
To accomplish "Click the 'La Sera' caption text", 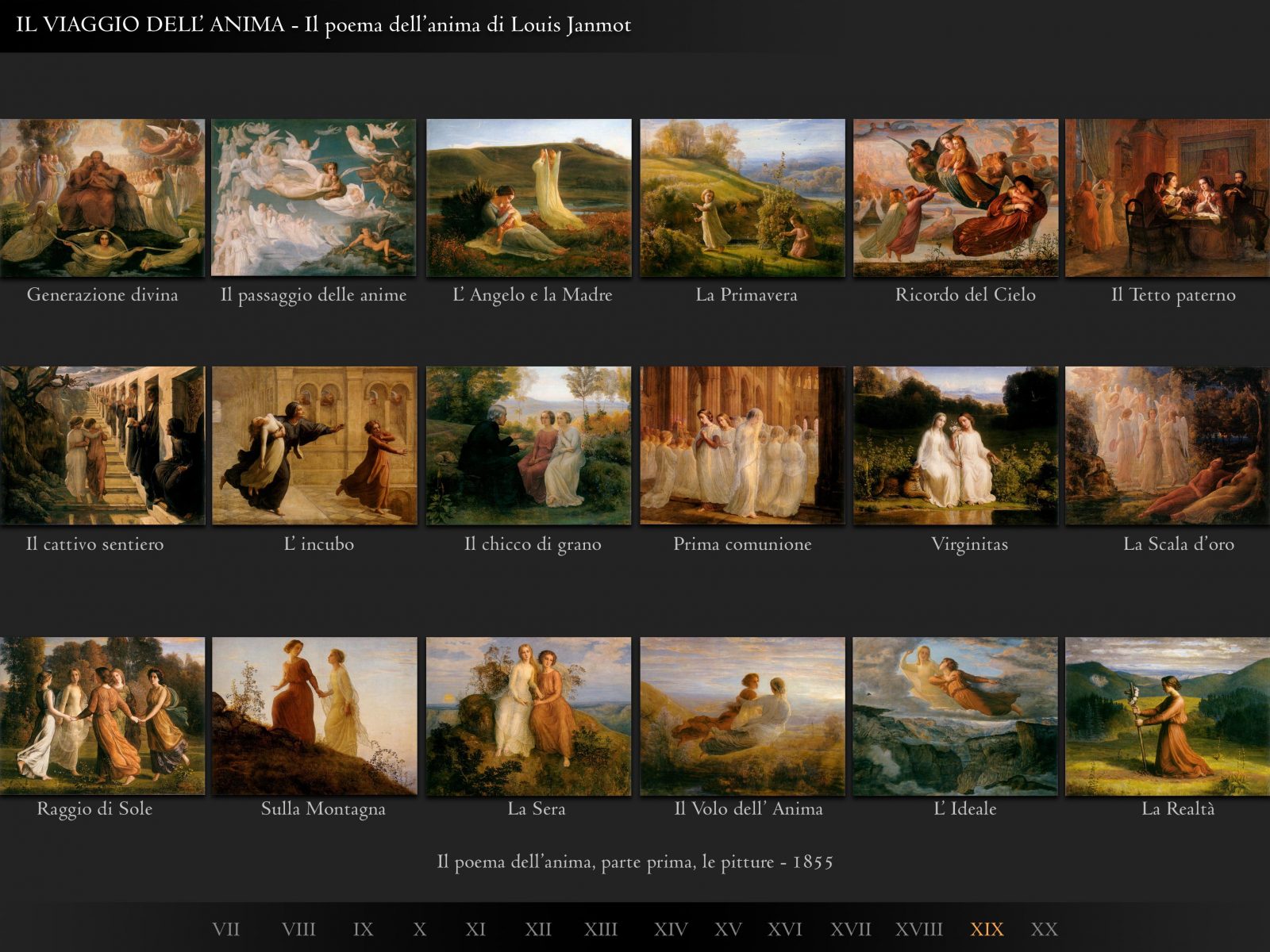I will pyautogui.click(x=537, y=809).
